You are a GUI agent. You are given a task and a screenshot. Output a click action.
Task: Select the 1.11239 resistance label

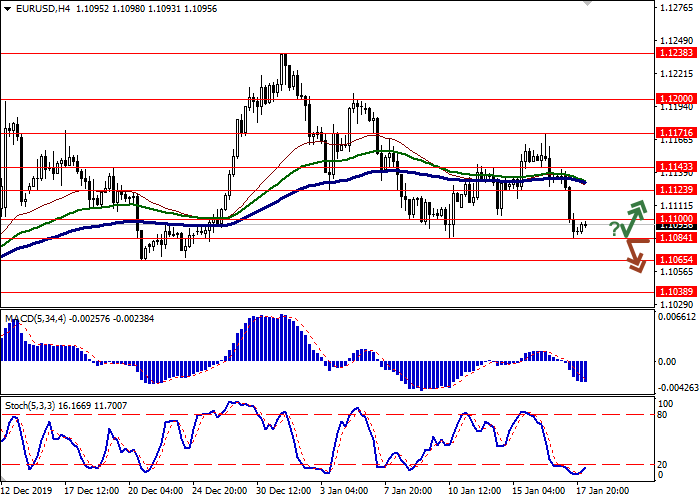(675, 189)
